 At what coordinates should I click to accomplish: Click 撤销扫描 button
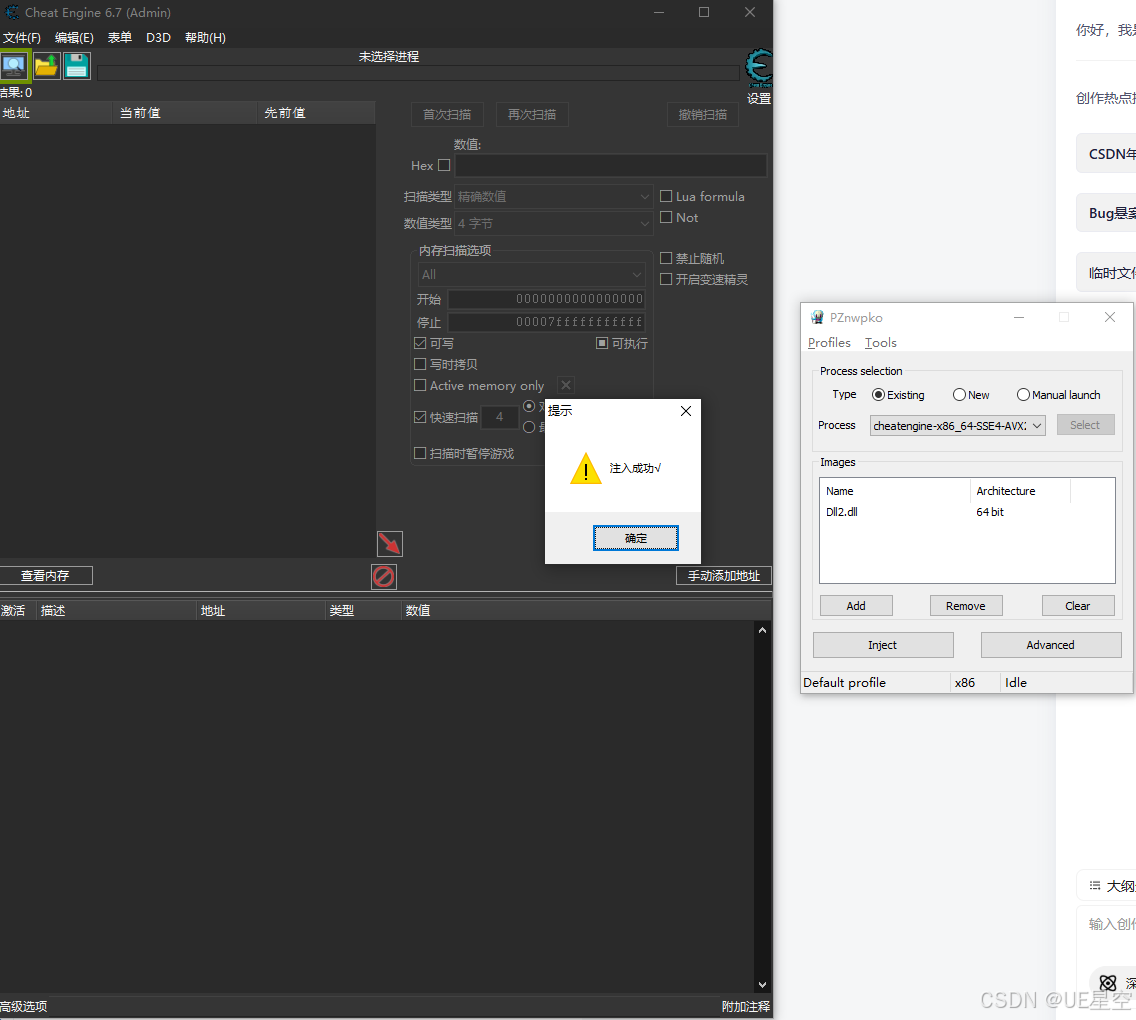[703, 114]
